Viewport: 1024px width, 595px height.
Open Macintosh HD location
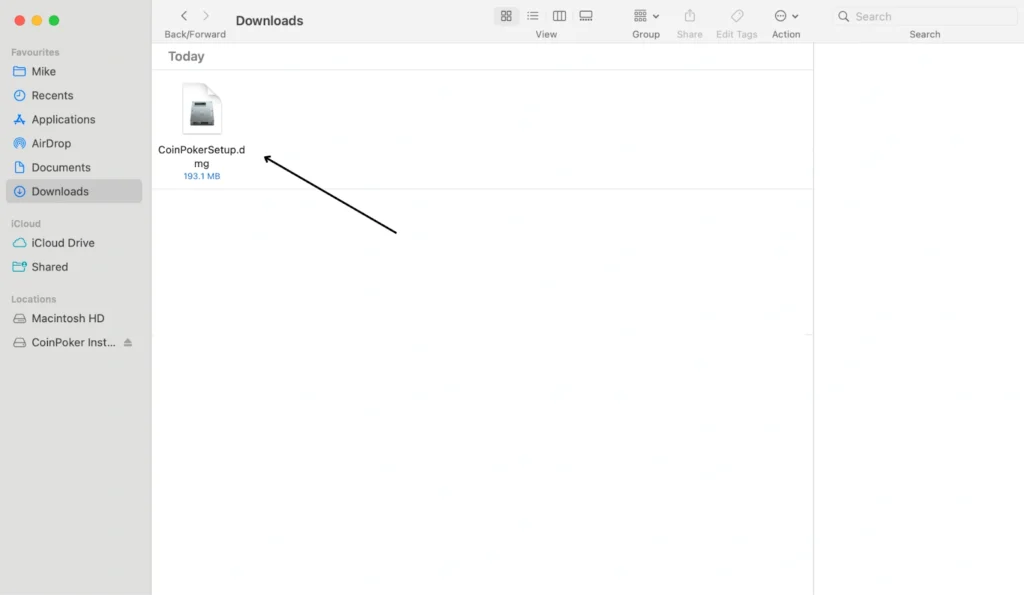pyautogui.click(x=67, y=319)
